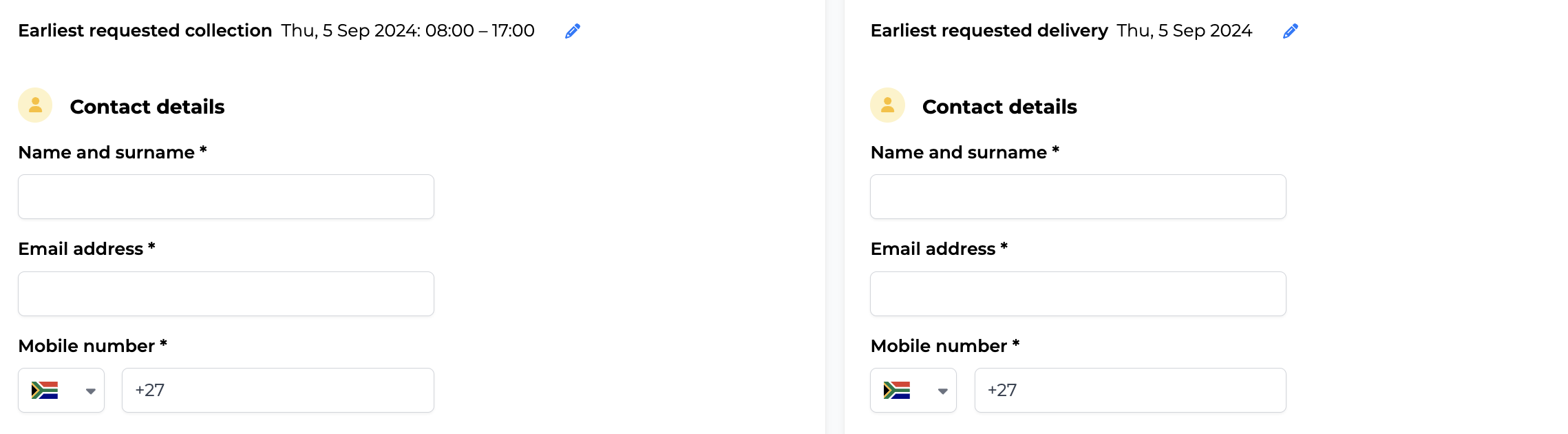Click South Africa flag in collection section
The height and width of the screenshot is (434, 1568).
pos(45,391)
